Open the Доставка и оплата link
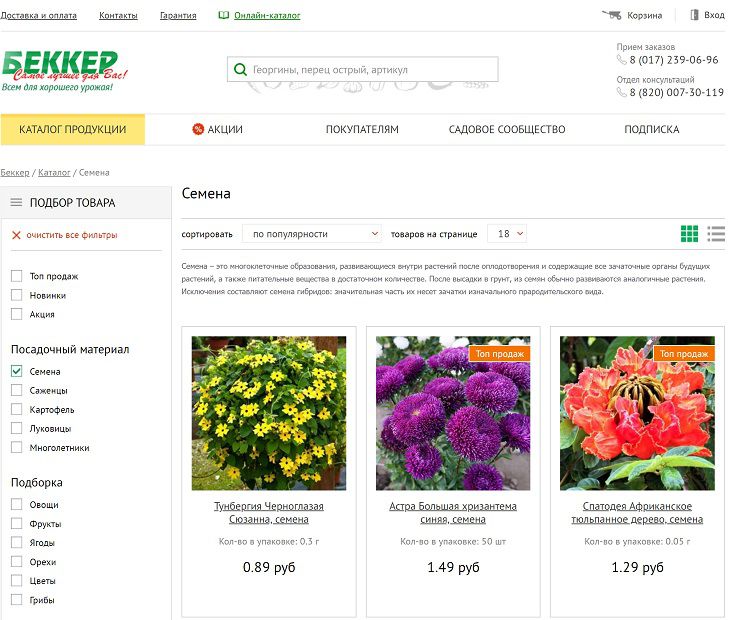 tap(39, 16)
